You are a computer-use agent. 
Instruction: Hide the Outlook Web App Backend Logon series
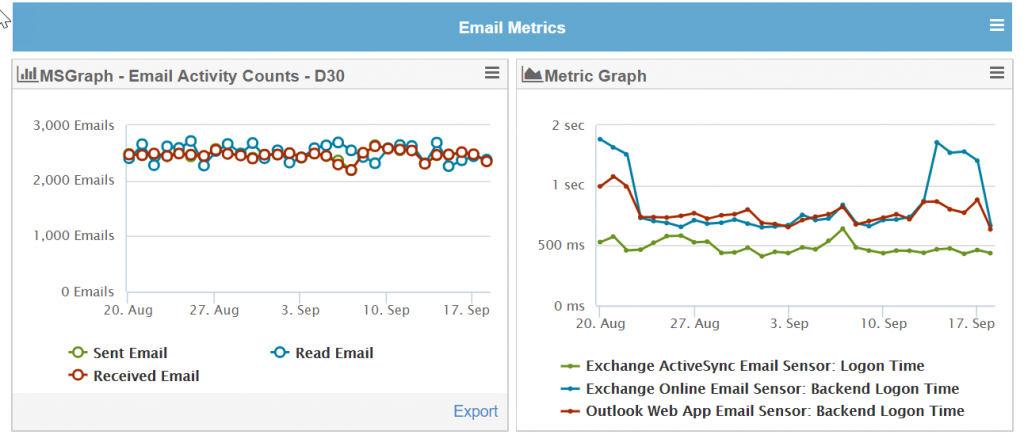[762, 411]
